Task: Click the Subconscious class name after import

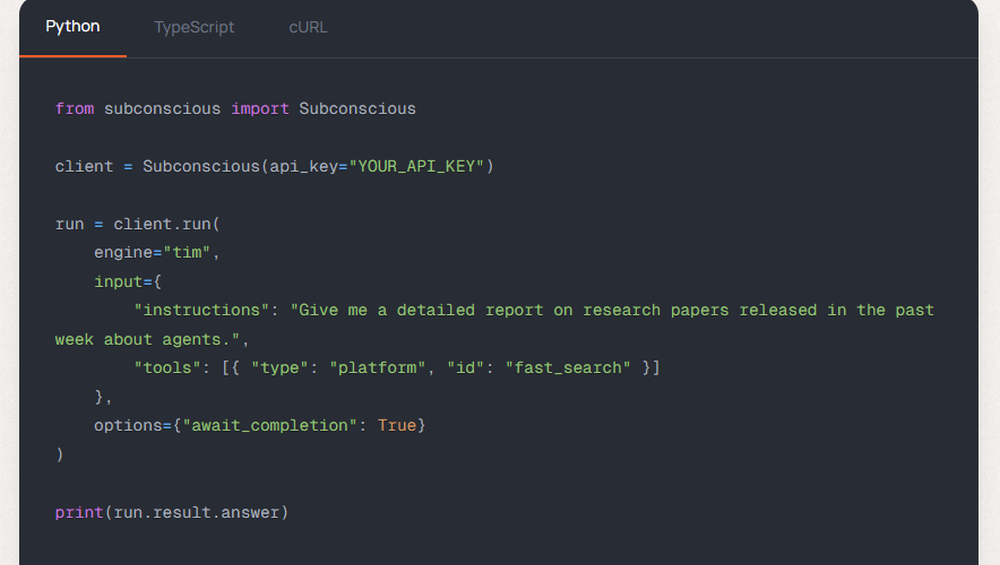Action: pos(357,108)
